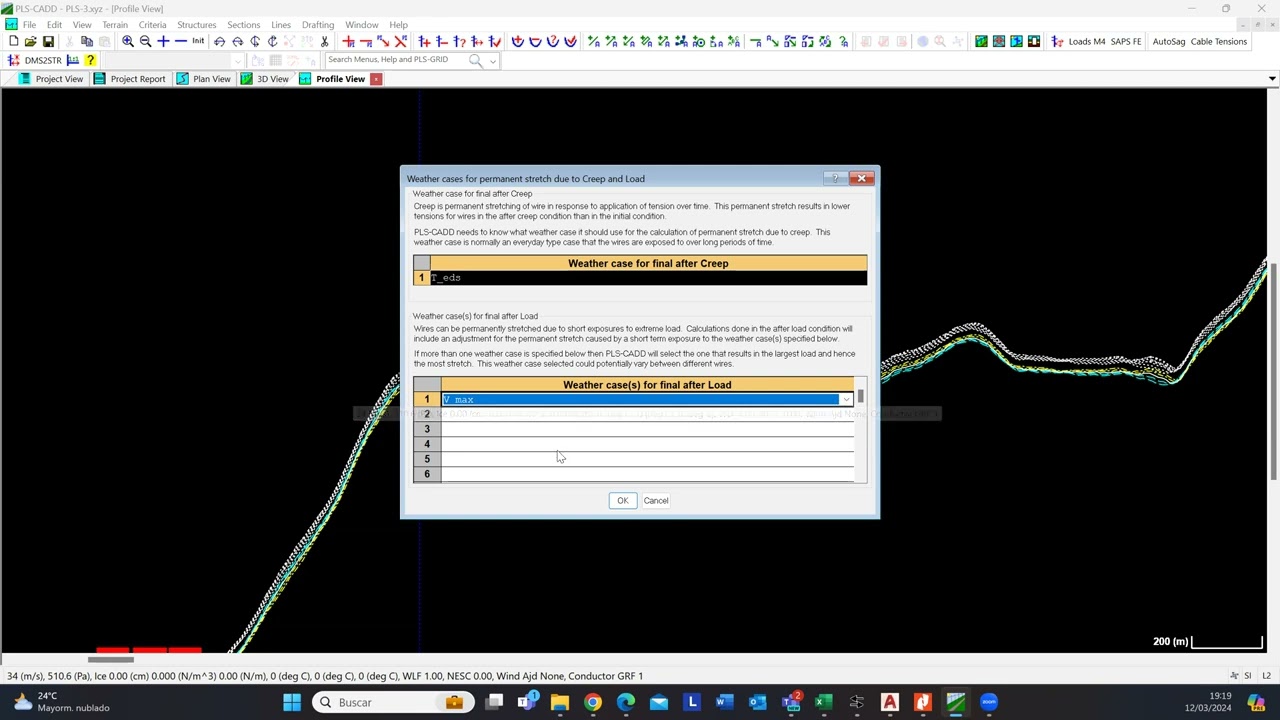Click the section check mark icon
This screenshot has height=720, width=1280.
pyautogui.click(x=570, y=41)
